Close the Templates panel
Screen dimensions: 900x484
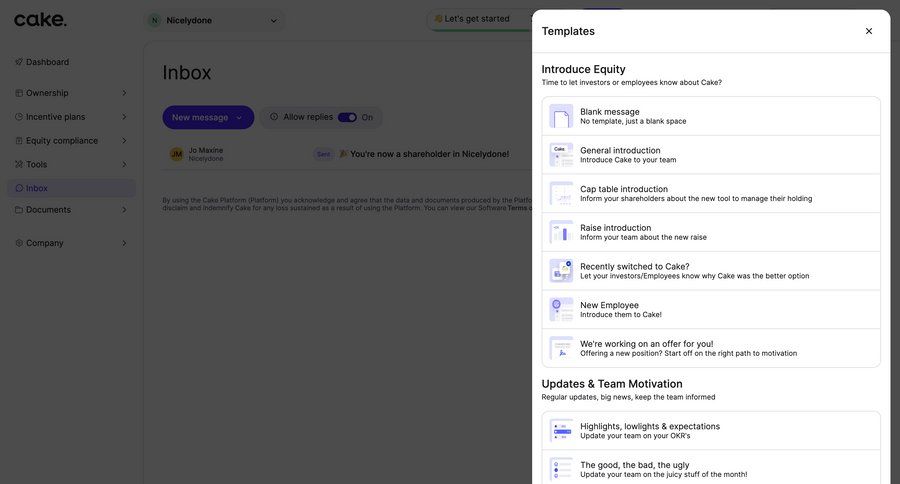(x=868, y=31)
